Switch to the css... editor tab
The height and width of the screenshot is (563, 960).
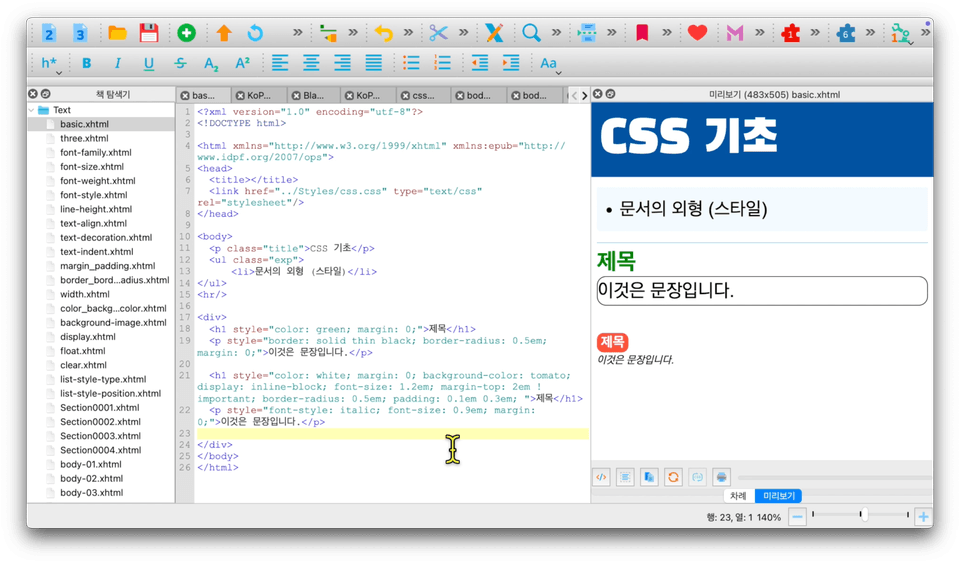tap(424, 95)
